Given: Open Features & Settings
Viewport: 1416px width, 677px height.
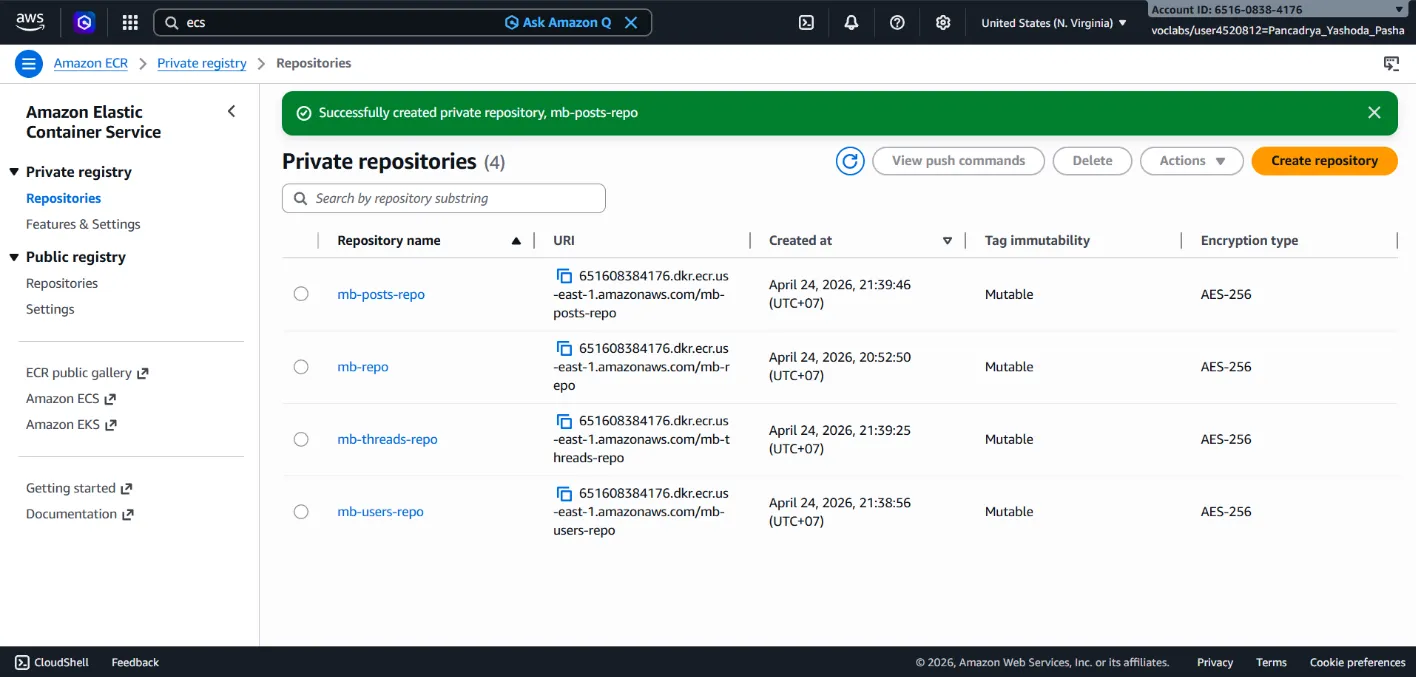Looking at the screenshot, I should [x=83, y=224].
